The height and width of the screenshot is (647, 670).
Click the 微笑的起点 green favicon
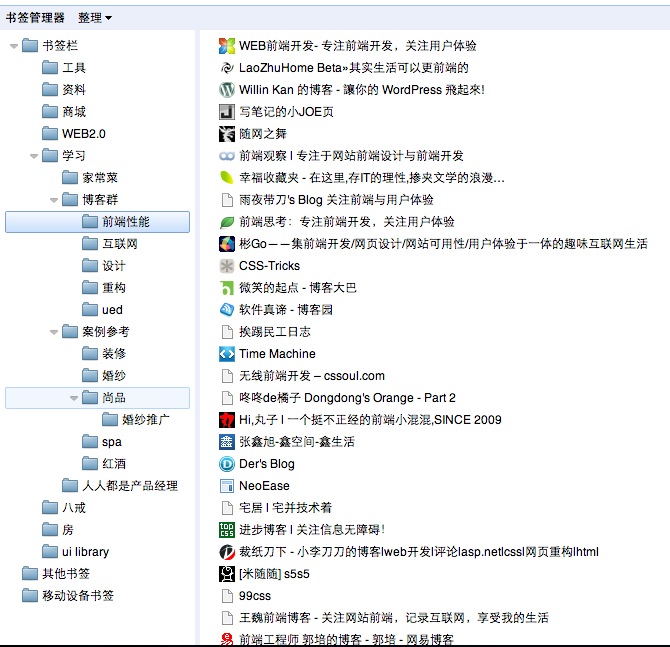point(227,288)
